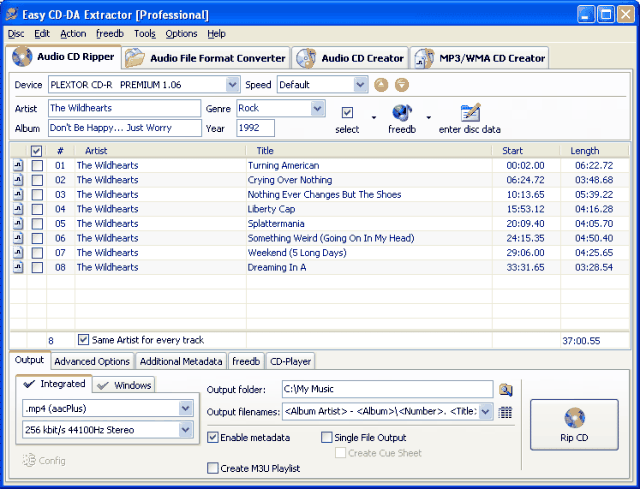Screen dimensions: 640x489
Task: Toggle Same Artist for every track
Action: pyautogui.click(x=83, y=340)
